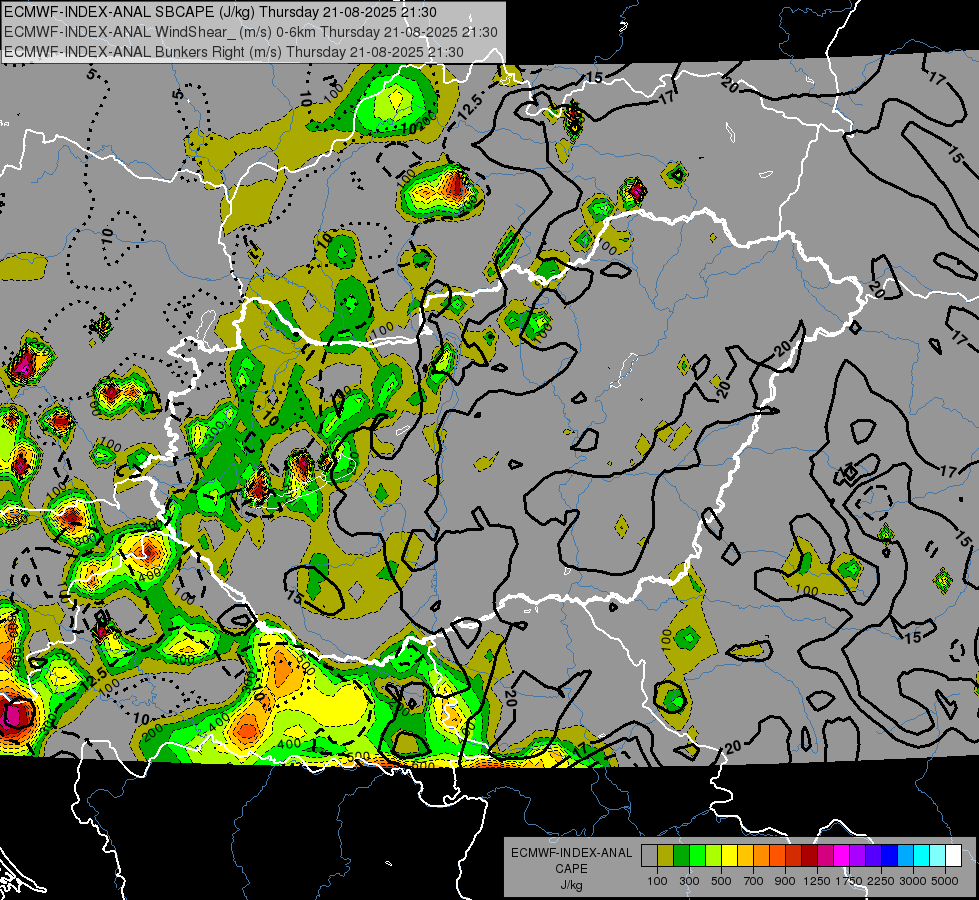Image resolution: width=979 pixels, height=900 pixels.
Task: Choose the bright green 300 J/kg swatch
Action: (x=697, y=856)
